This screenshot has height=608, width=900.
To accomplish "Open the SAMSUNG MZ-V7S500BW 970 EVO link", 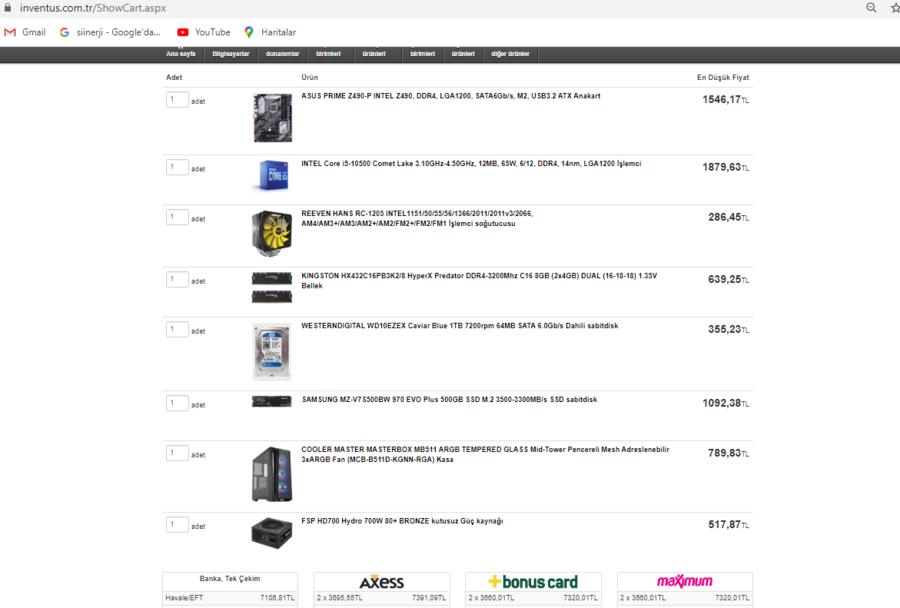I will (x=449, y=400).
